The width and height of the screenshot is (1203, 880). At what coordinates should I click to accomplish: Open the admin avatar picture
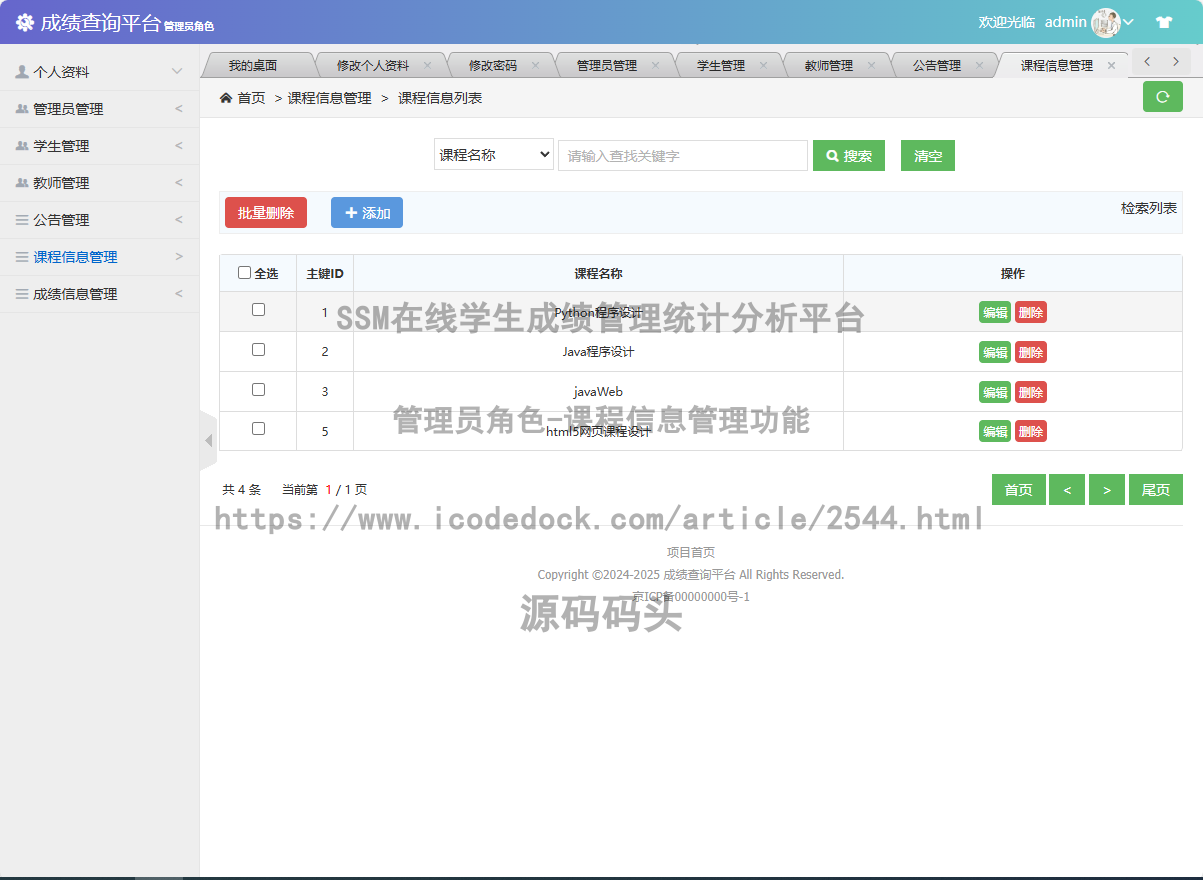(x=1106, y=22)
